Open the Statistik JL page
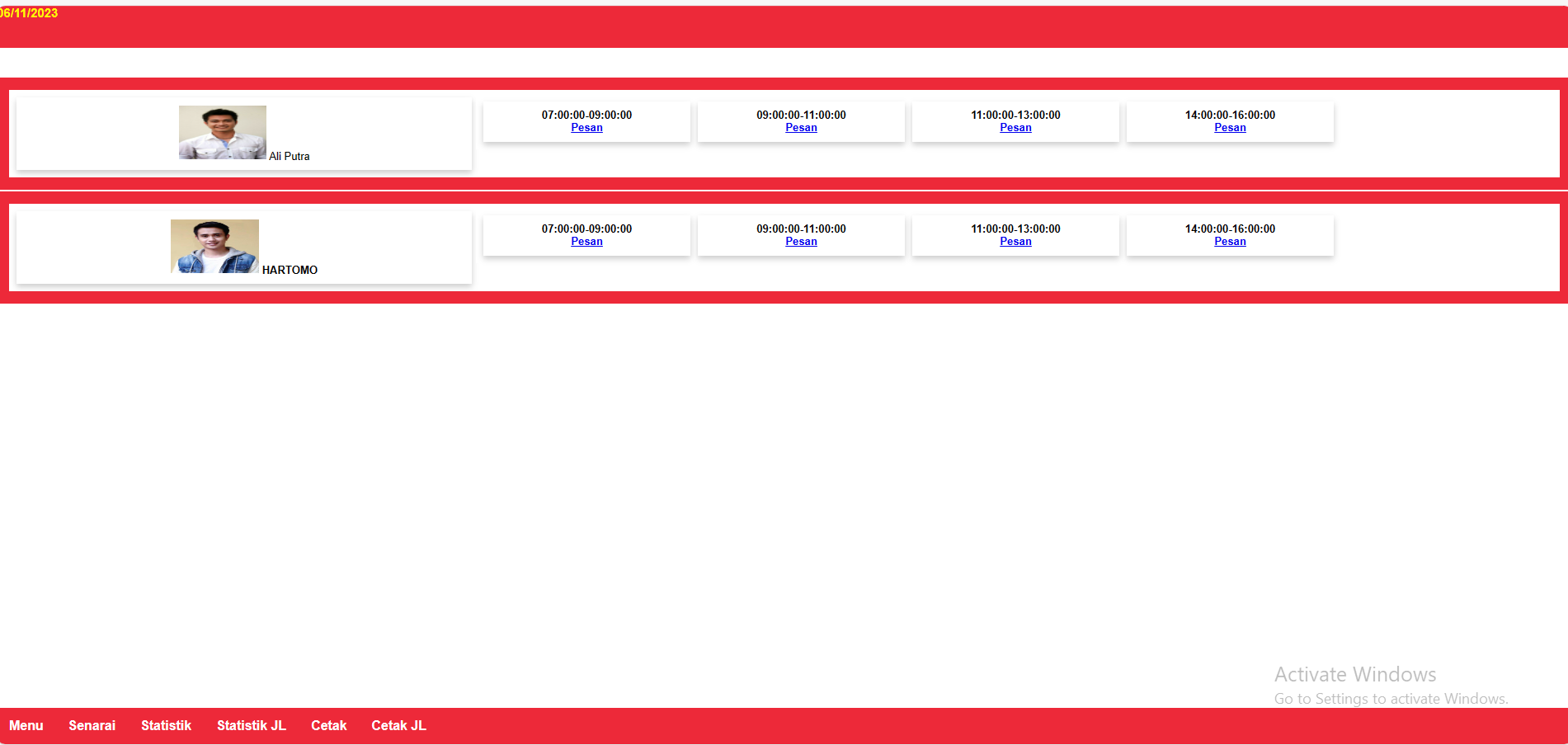This screenshot has height=745, width=1568. [251, 726]
